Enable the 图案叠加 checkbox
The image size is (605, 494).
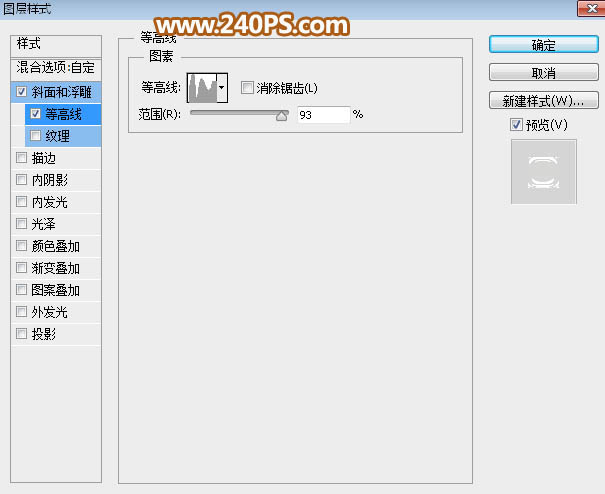pos(21,290)
